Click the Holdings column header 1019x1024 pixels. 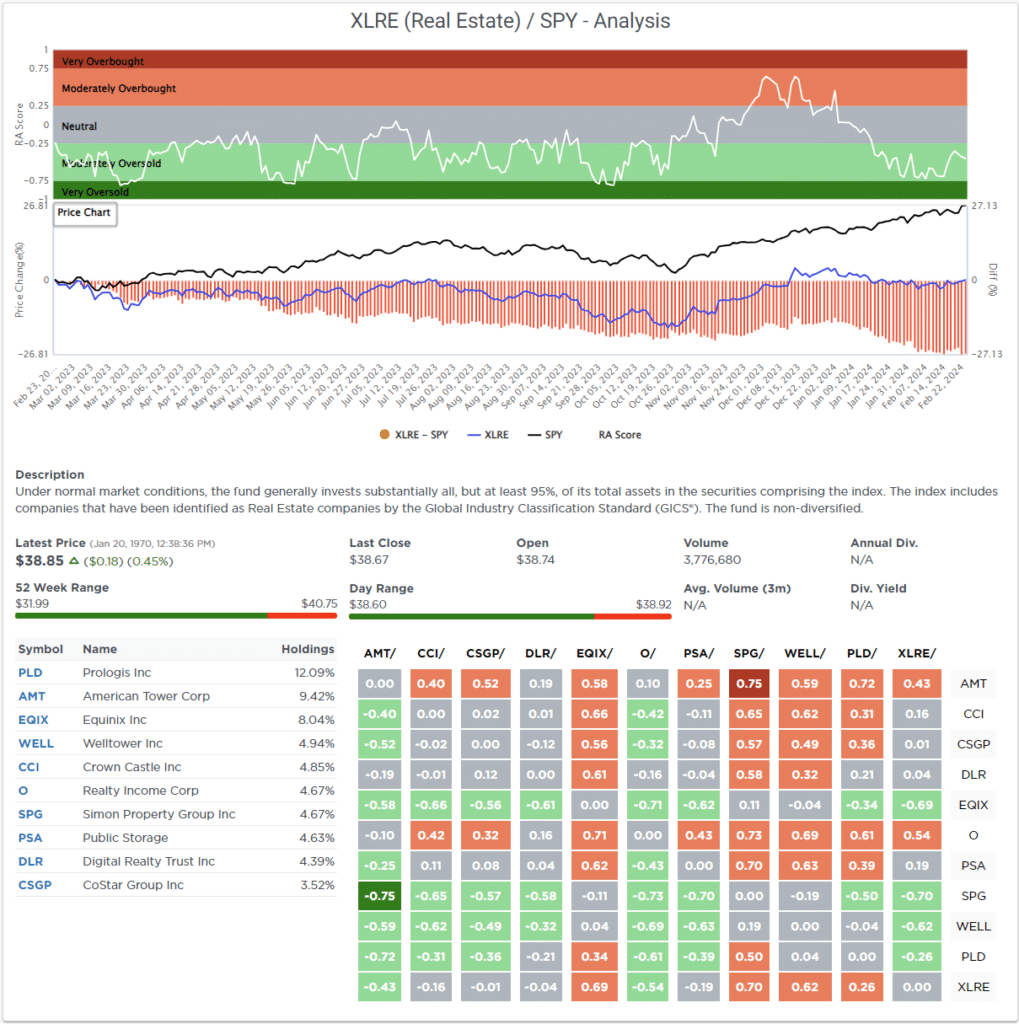pyautogui.click(x=308, y=649)
